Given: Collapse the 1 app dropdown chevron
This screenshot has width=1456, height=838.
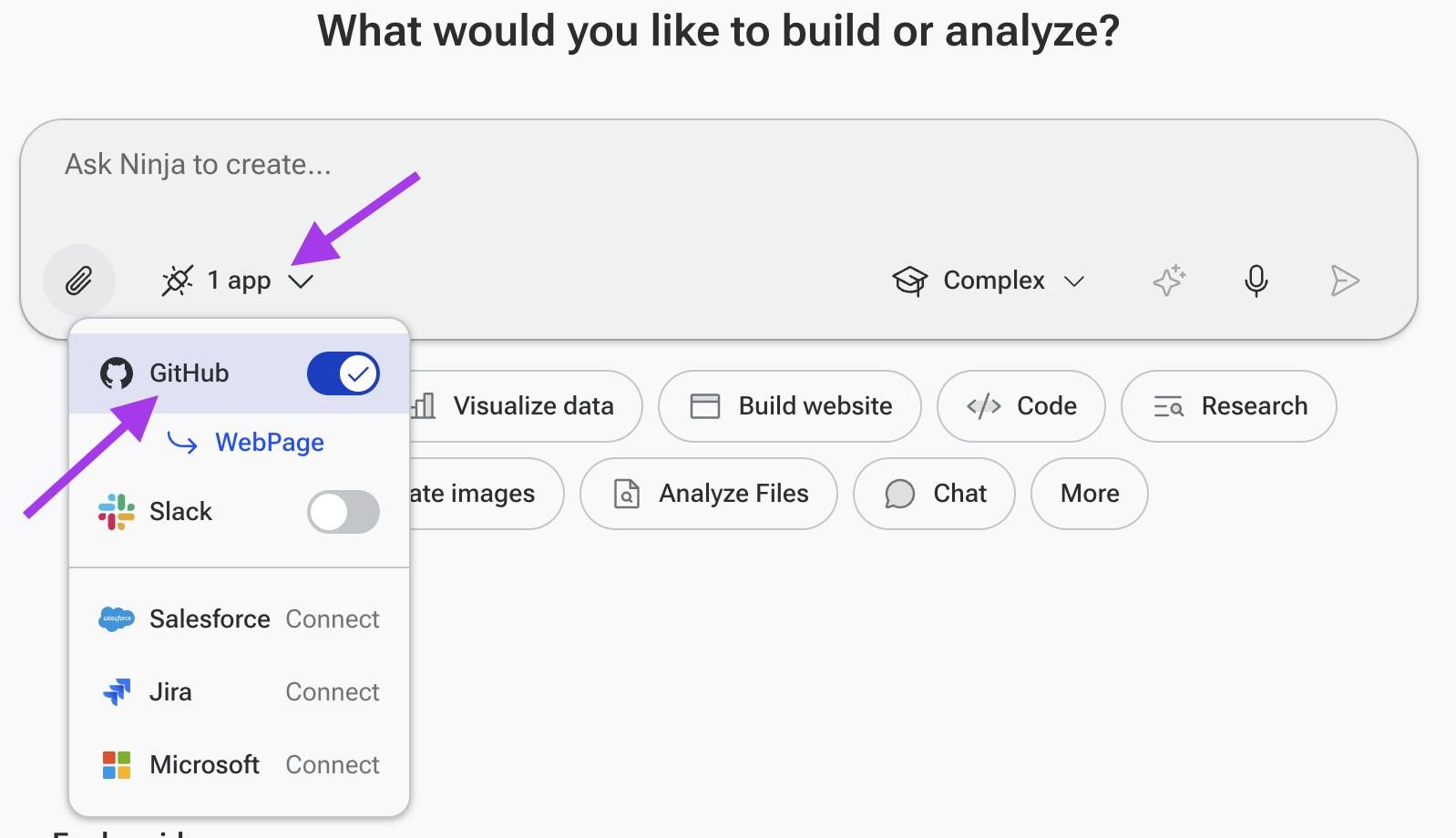Looking at the screenshot, I should click(301, 281).
